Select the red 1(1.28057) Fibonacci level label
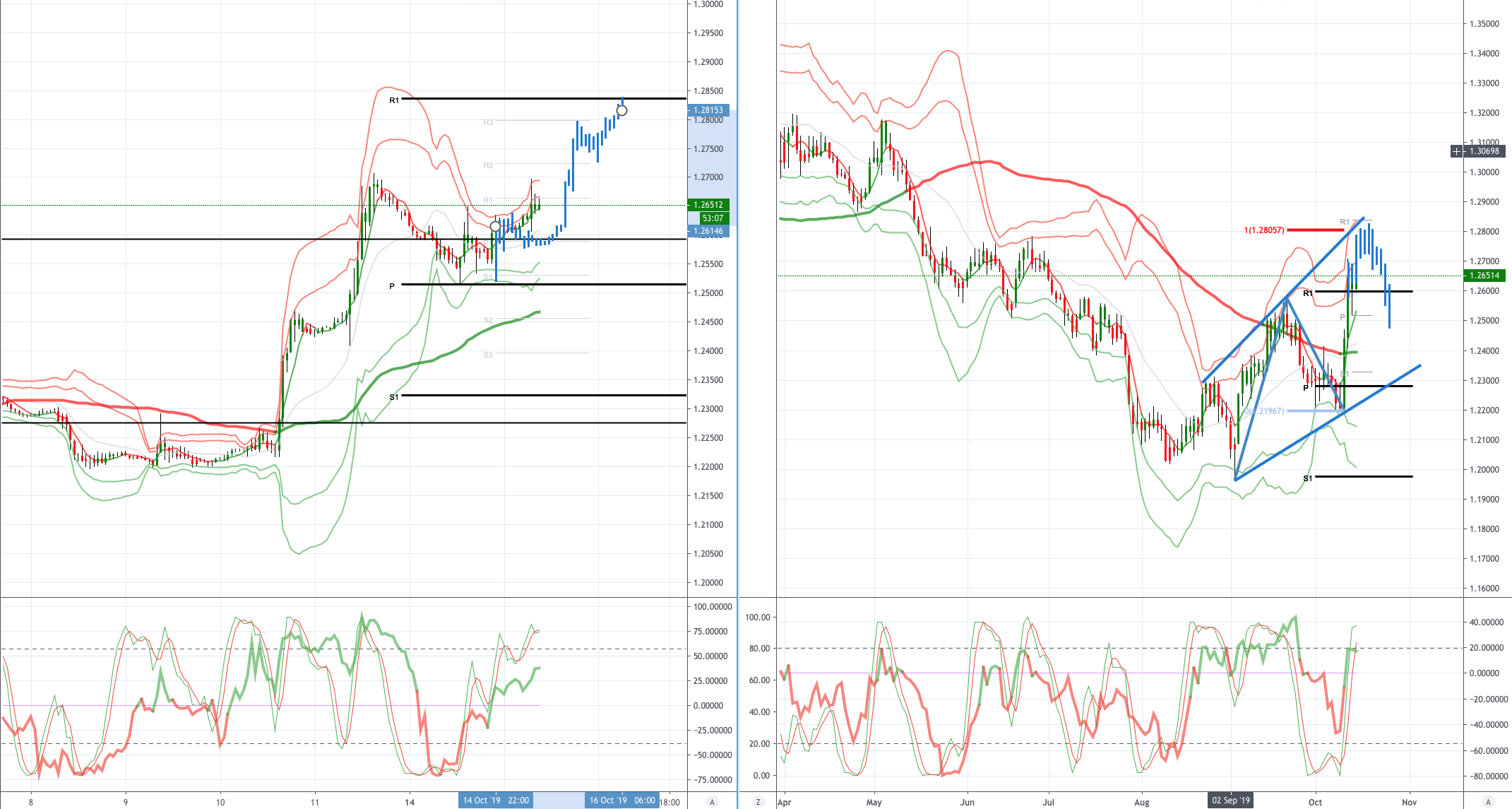Screen dimensions: 1512x809 coord(1264,230)
